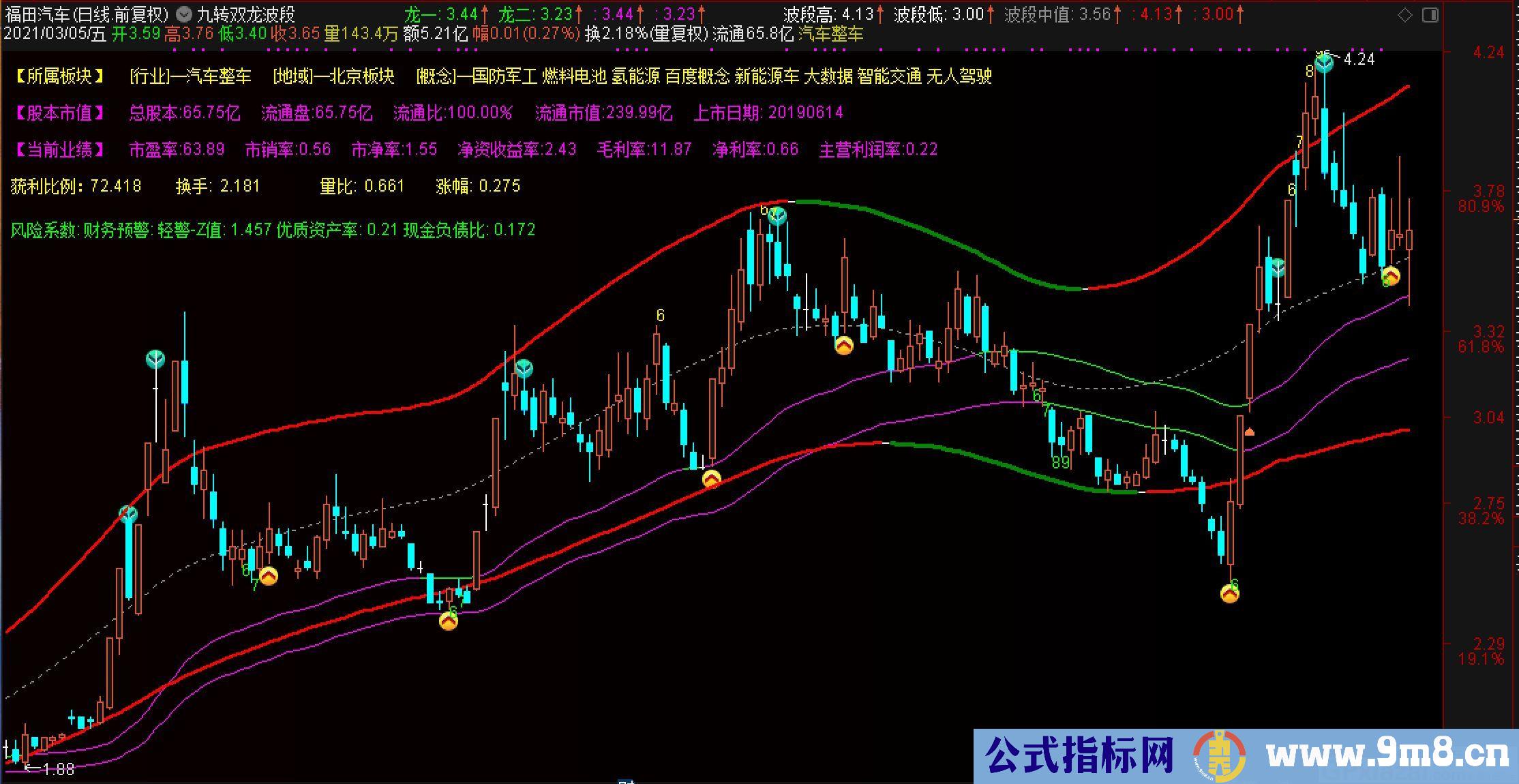Viewport: 1519px width, 784px height.
Task: Click sell marker where upper band turns green
Action: coord(777,217)
